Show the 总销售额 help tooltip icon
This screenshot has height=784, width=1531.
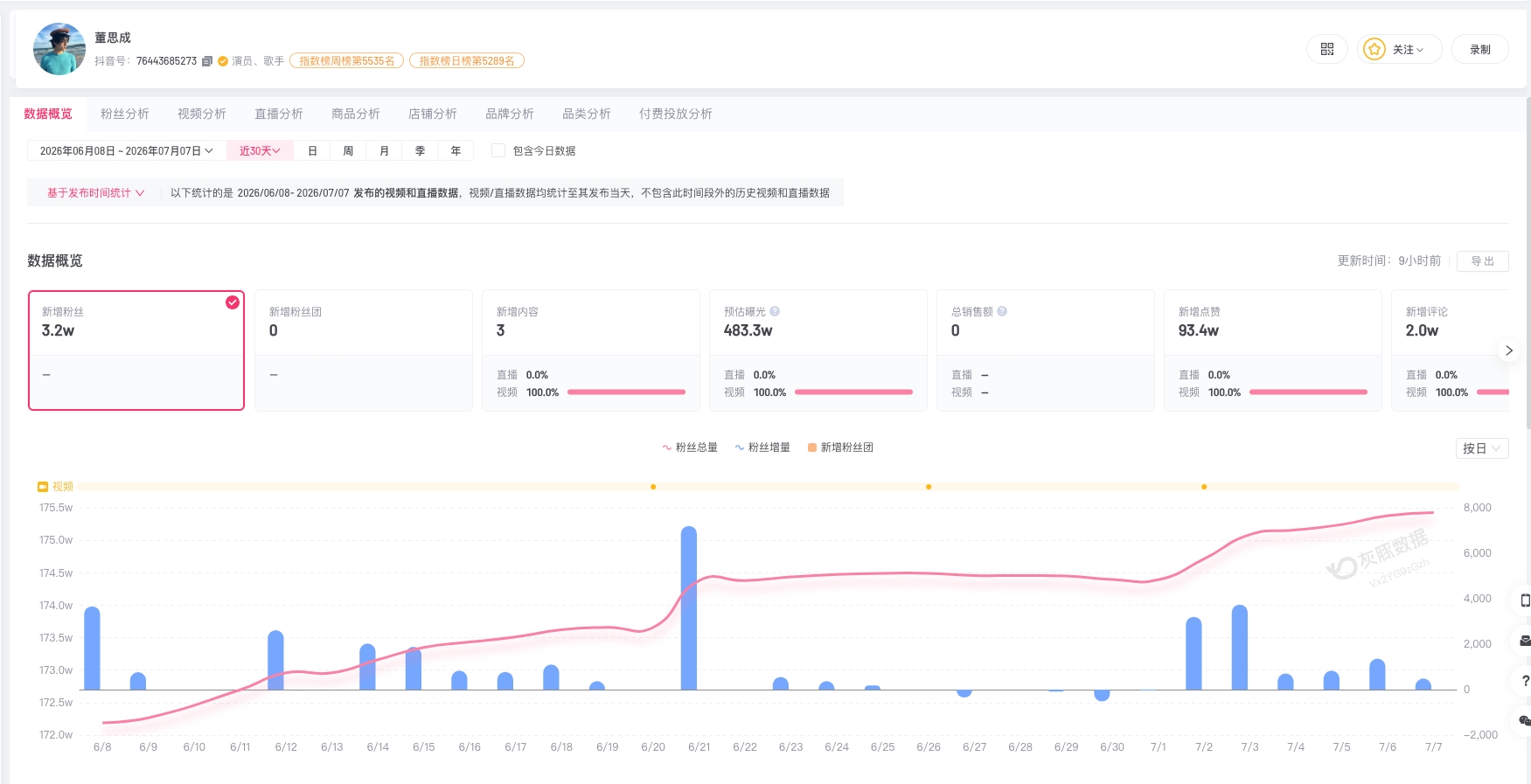(x=1002, y=311)
